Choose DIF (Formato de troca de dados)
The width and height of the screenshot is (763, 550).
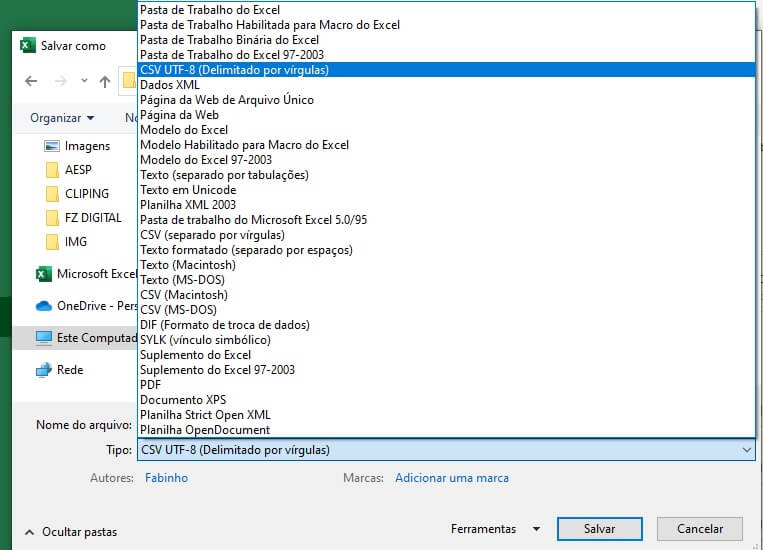(446, 325)
